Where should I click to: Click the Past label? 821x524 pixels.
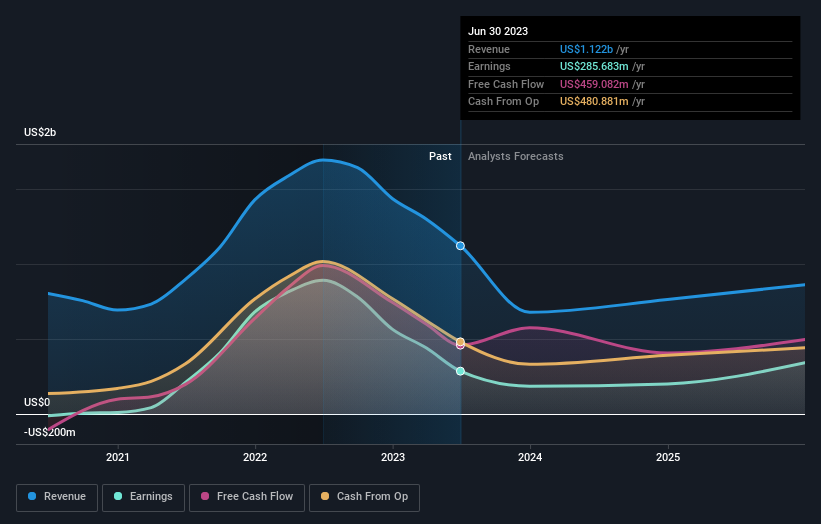coord(440,156)
